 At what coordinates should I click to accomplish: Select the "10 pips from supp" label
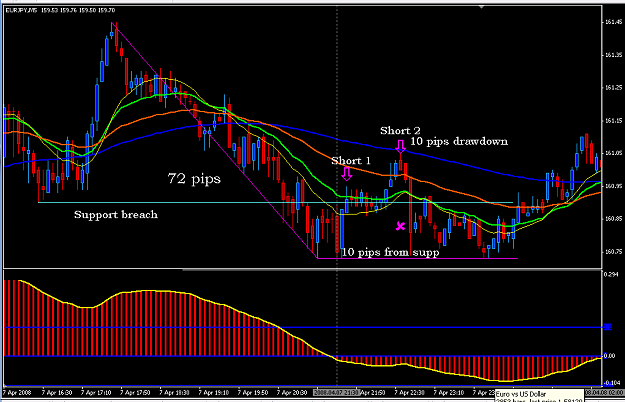click(391, 252)
